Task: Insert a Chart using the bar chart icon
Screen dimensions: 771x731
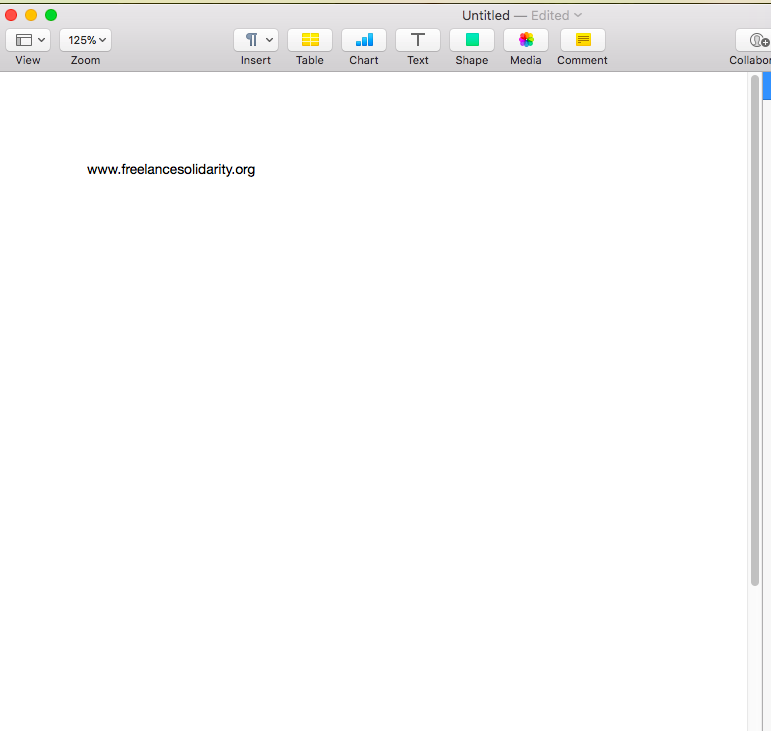Action: coord(364,40)
